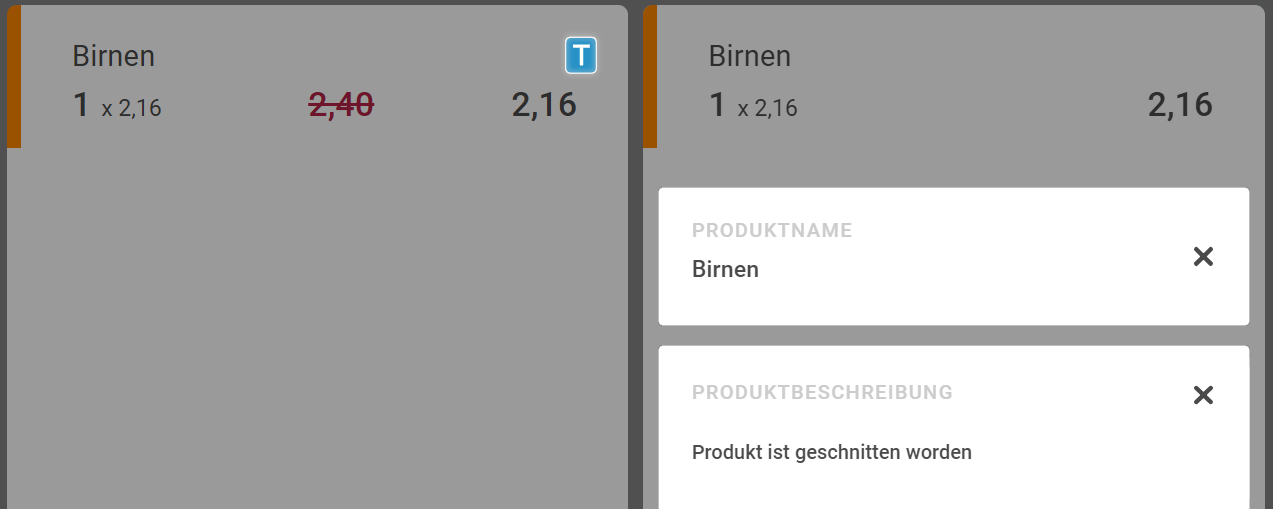Click the empty grey area of left panel
The width and height of the screenshot is (1273, 509).
[x=317, y=330]
